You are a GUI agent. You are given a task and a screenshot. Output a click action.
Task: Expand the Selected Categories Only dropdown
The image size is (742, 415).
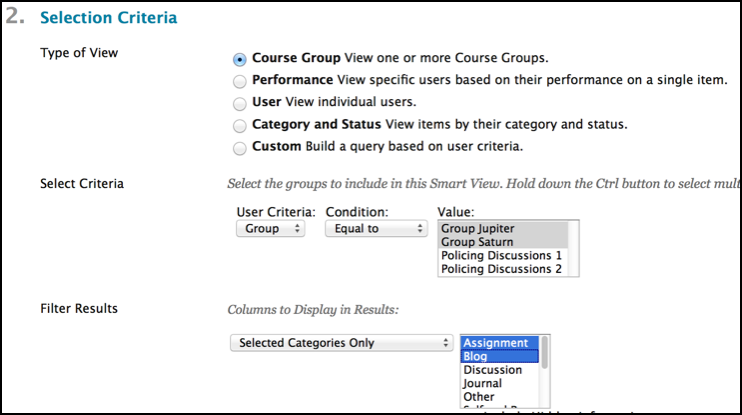click(340, 342)
